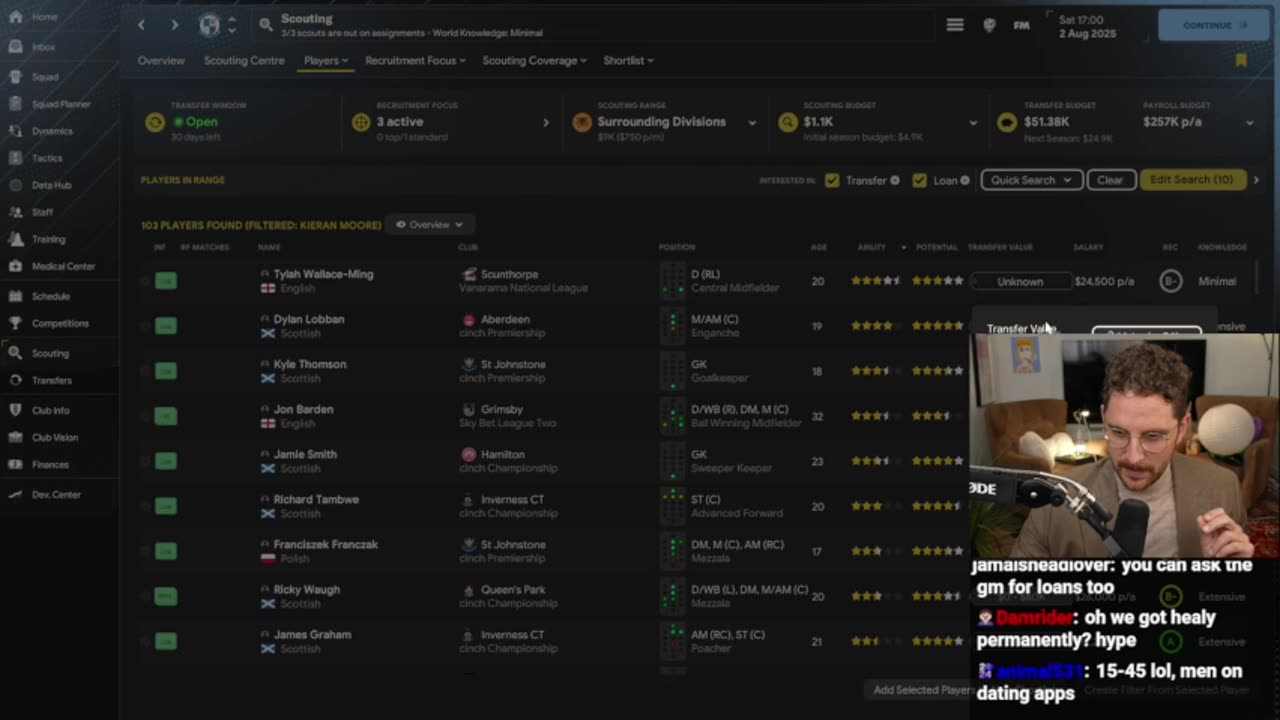Click the club selector up-down arrows
Viewport: 1280px width, 720px height.
coord(232,25)
